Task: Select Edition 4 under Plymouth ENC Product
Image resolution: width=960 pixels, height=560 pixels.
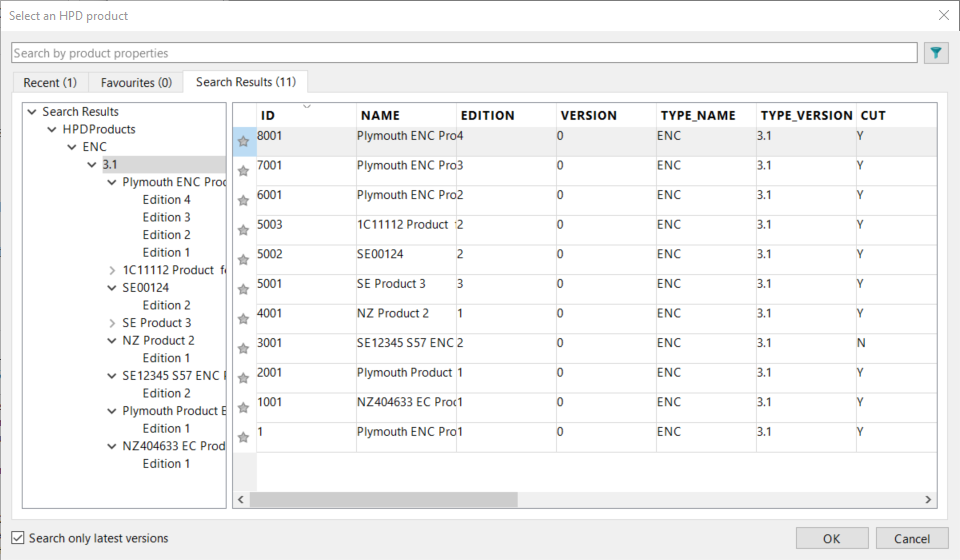Action: tap(166, 200)
